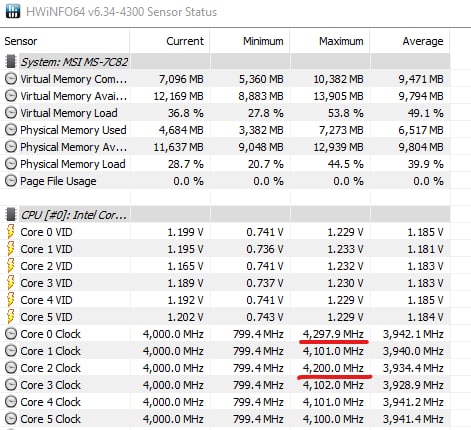Select the Core 3 Clock sensor label

coord(50,385)
